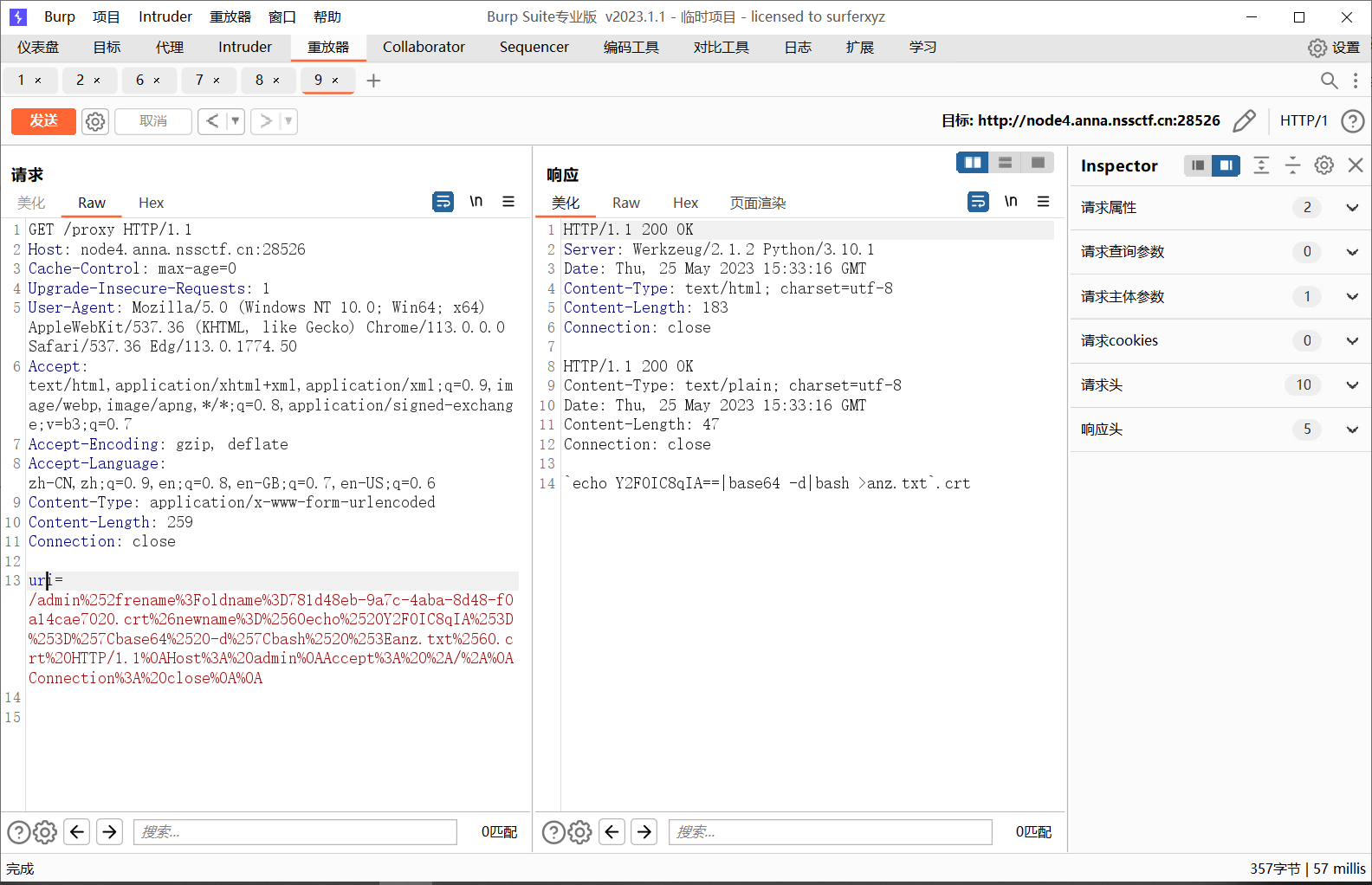Jump to next match in request search
The image size is (1372, 885).
click(x=109, y=832)
